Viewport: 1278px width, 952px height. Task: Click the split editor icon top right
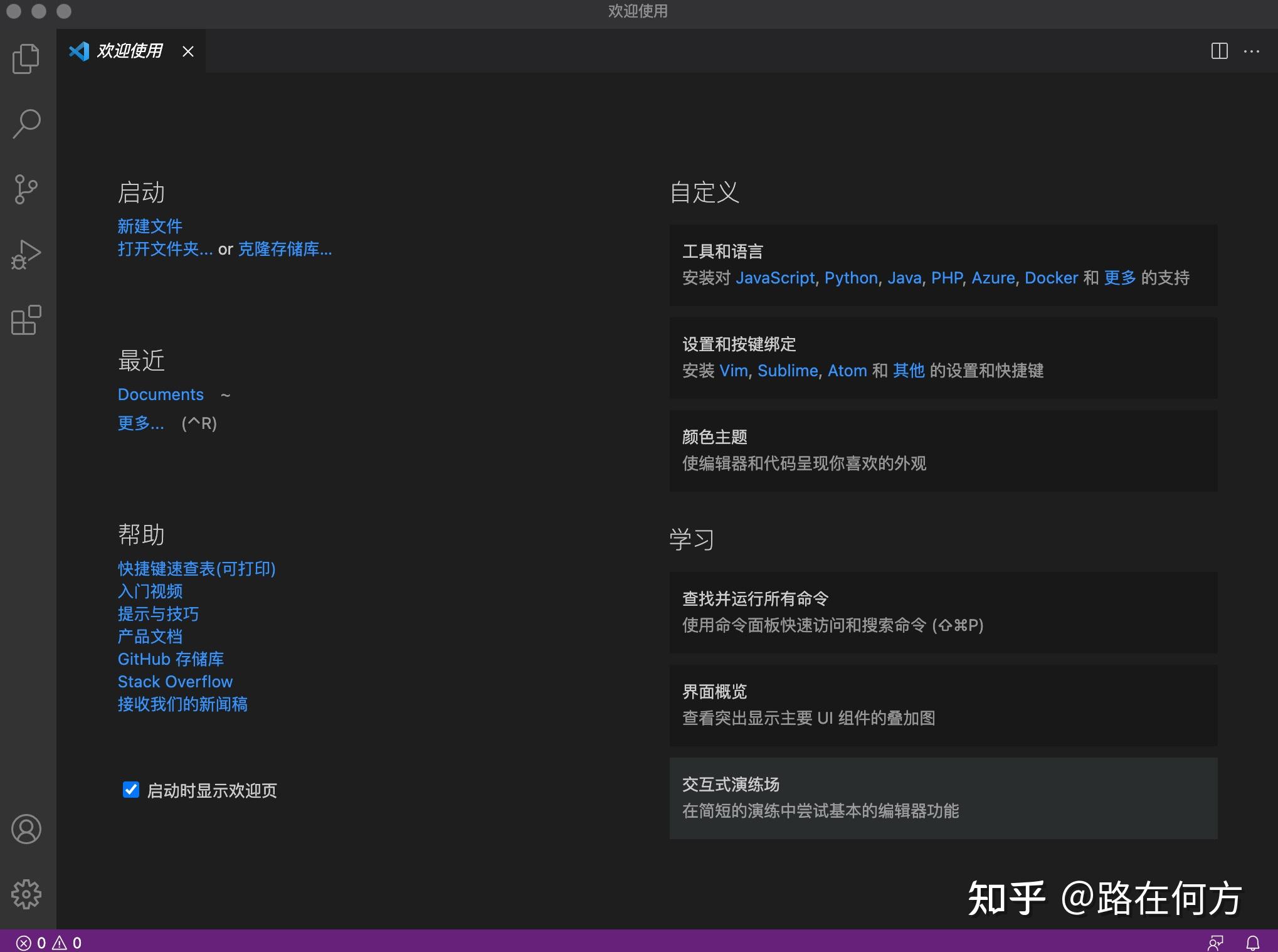click(1219, 51)
